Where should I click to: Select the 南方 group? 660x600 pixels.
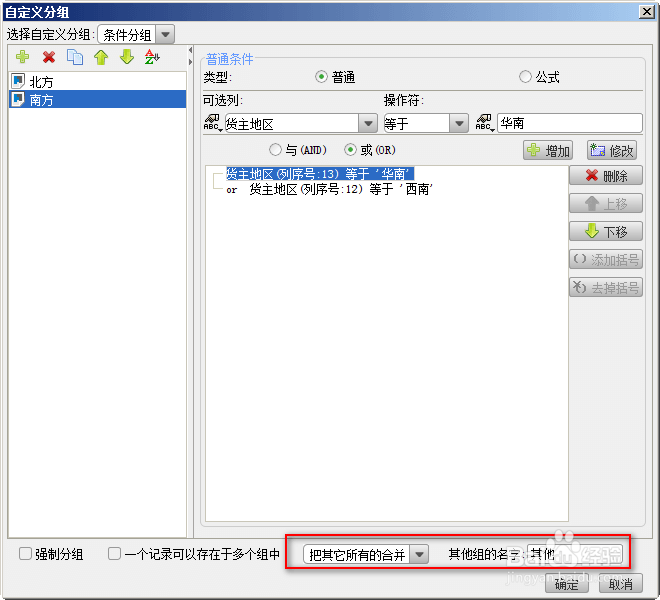(98, 99)
